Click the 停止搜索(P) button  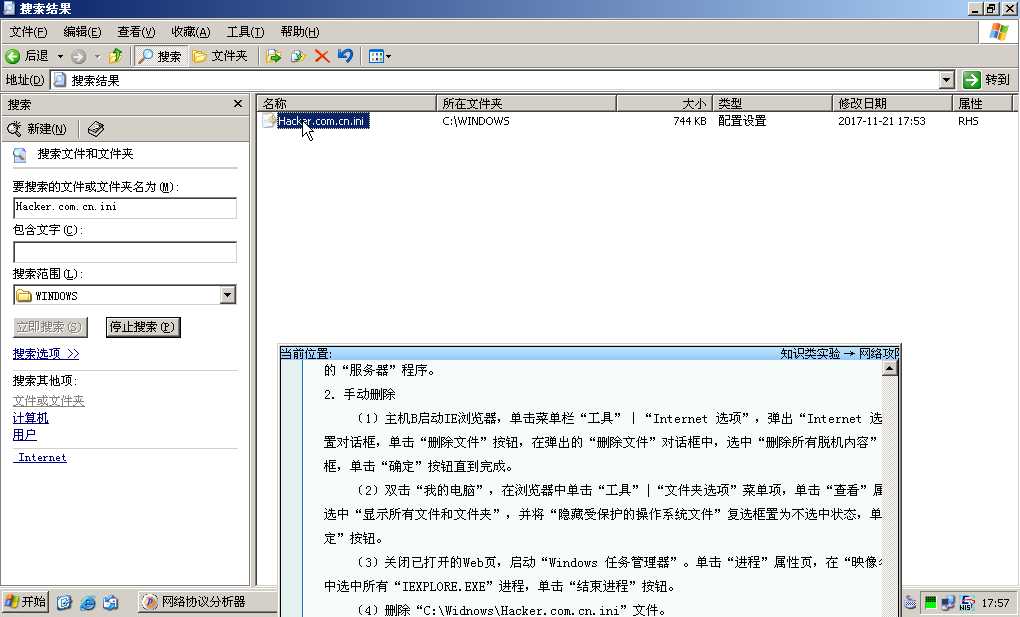142,327
